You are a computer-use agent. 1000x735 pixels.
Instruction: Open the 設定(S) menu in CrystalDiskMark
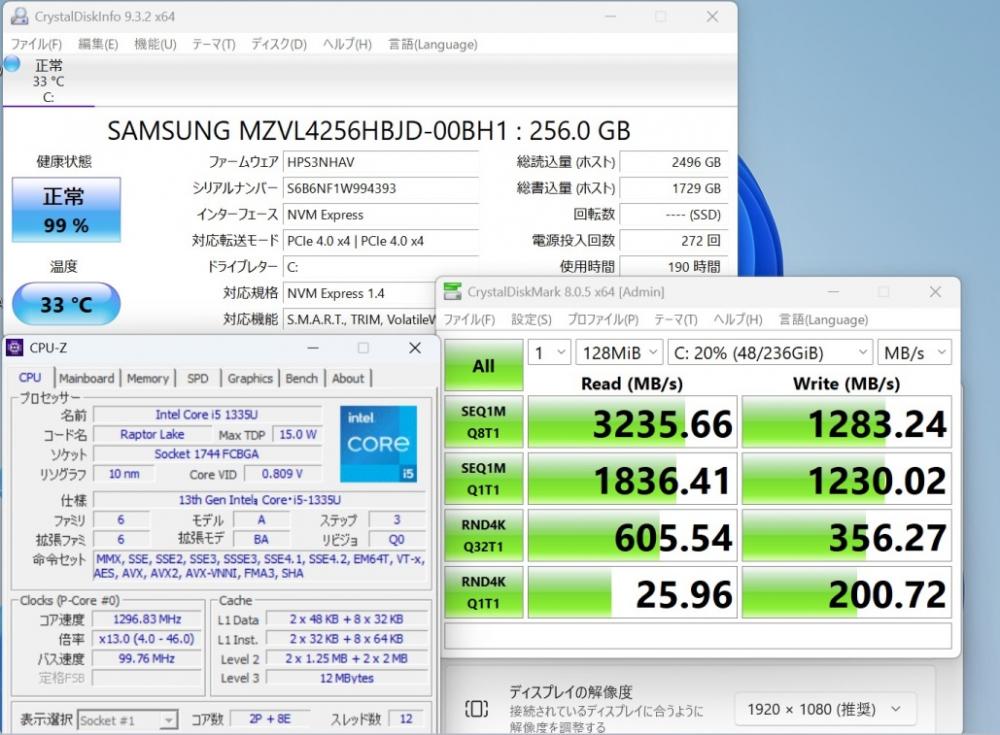pyautogui.click(x=531, y=320)
